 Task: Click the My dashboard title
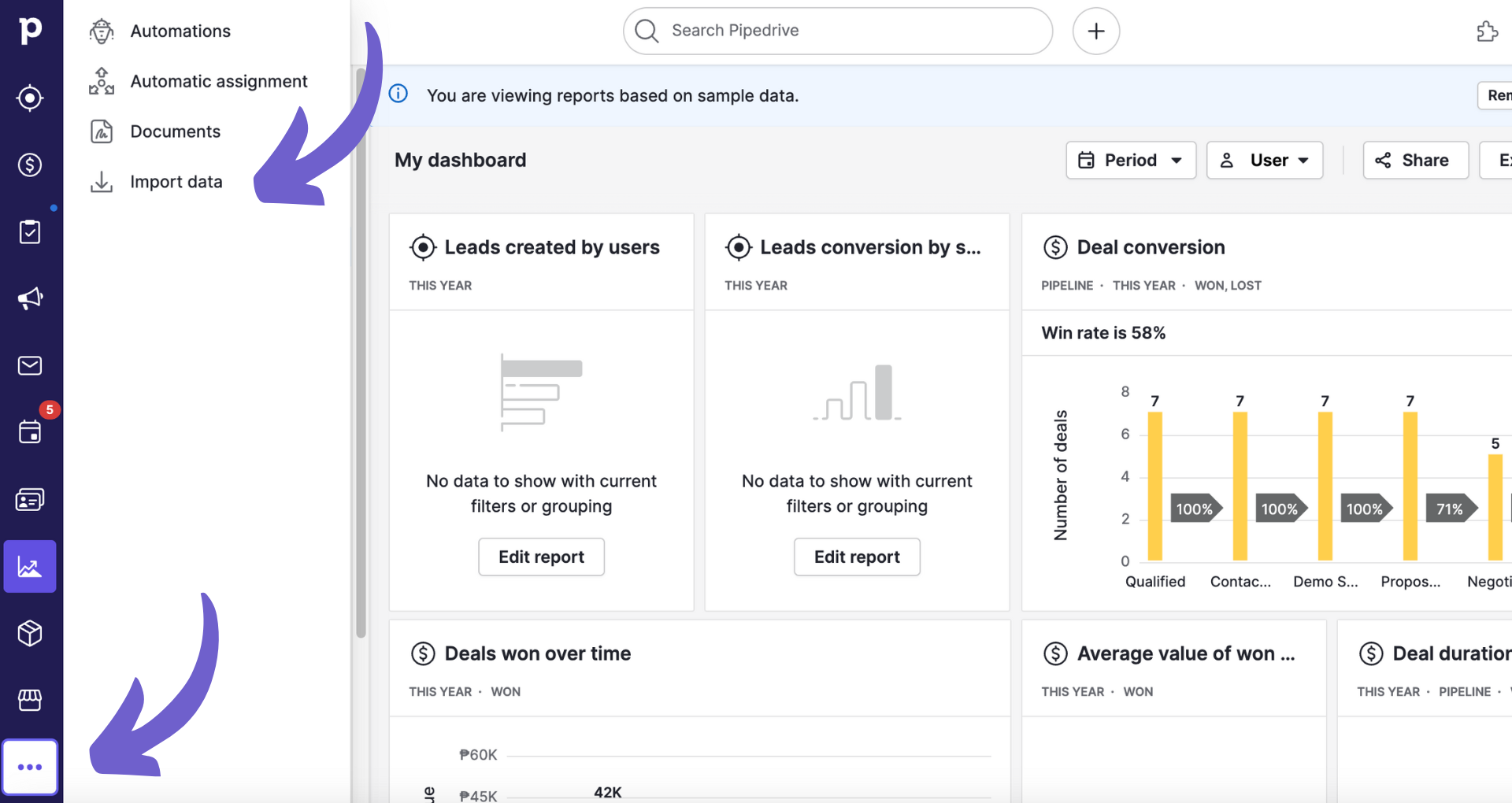click(x=461, y=160)
